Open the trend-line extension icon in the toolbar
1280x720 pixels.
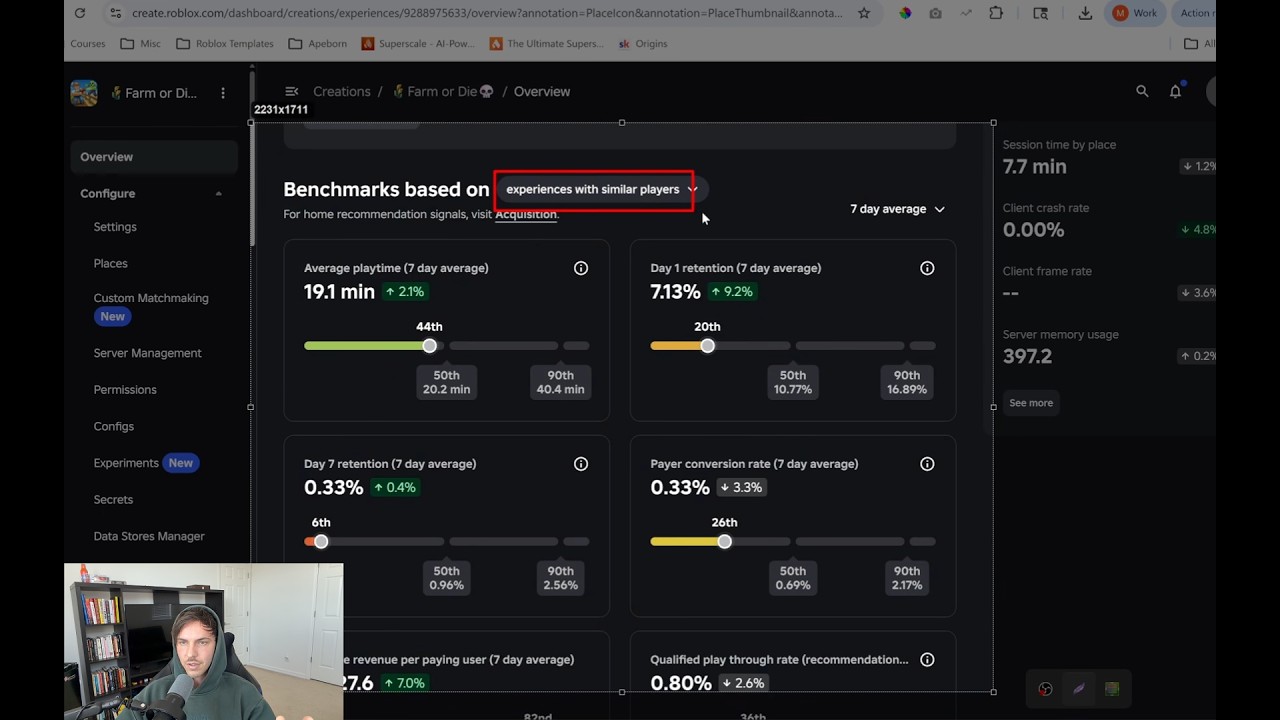click(x=966, y=13)
